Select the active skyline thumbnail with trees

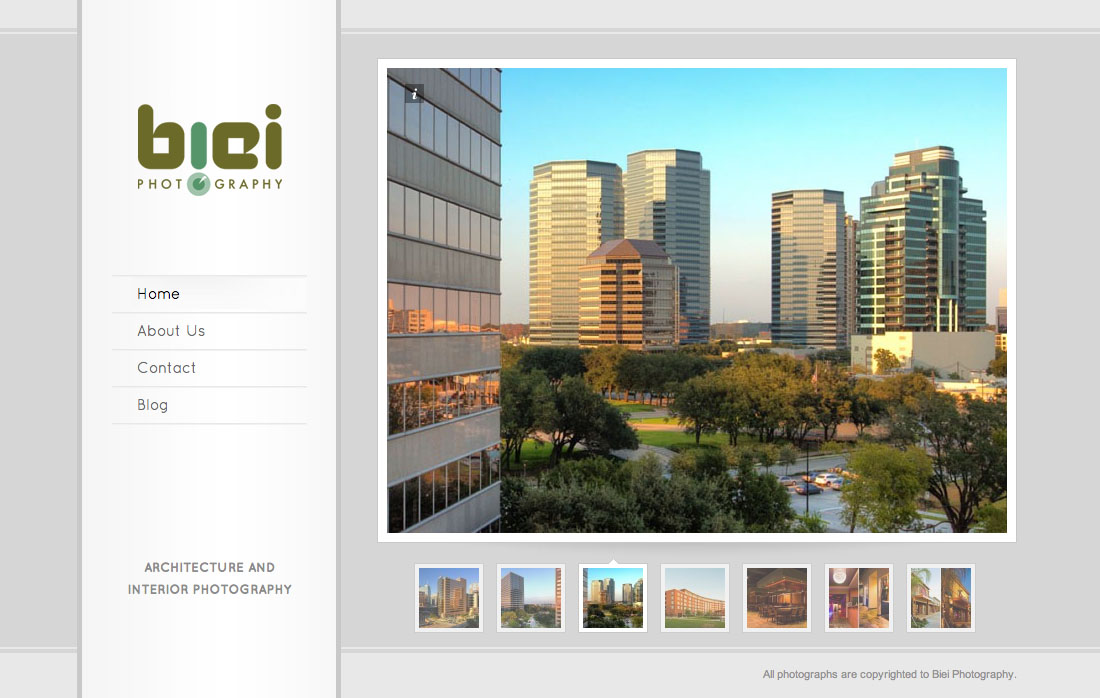pos(613,598)
